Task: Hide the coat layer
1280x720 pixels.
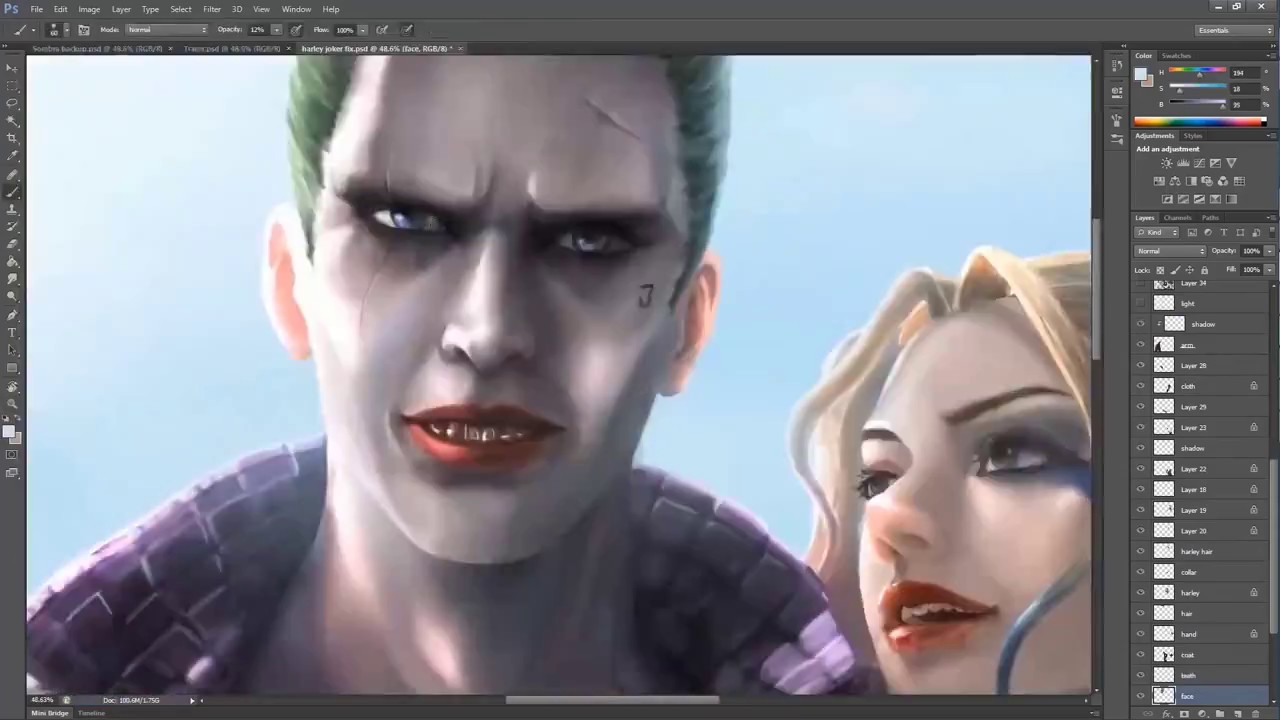Action: click(1141, 655)
